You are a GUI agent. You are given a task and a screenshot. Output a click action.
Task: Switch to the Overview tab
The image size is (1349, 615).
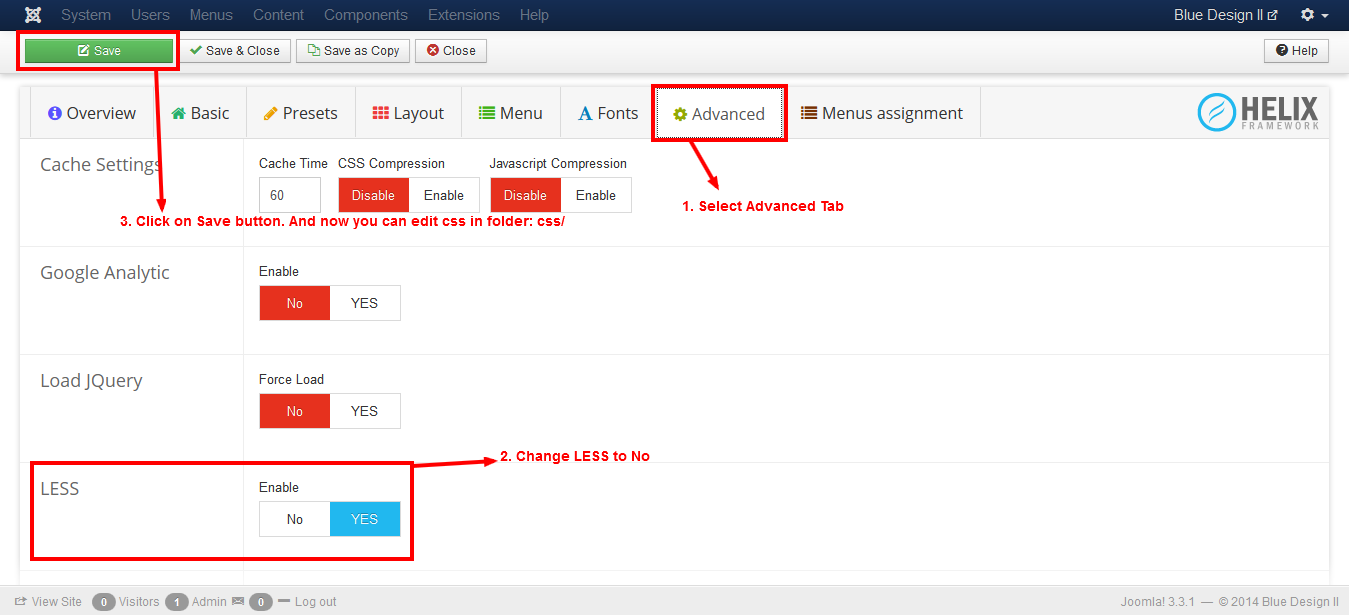pyautogui.click(x=92, y=114)
